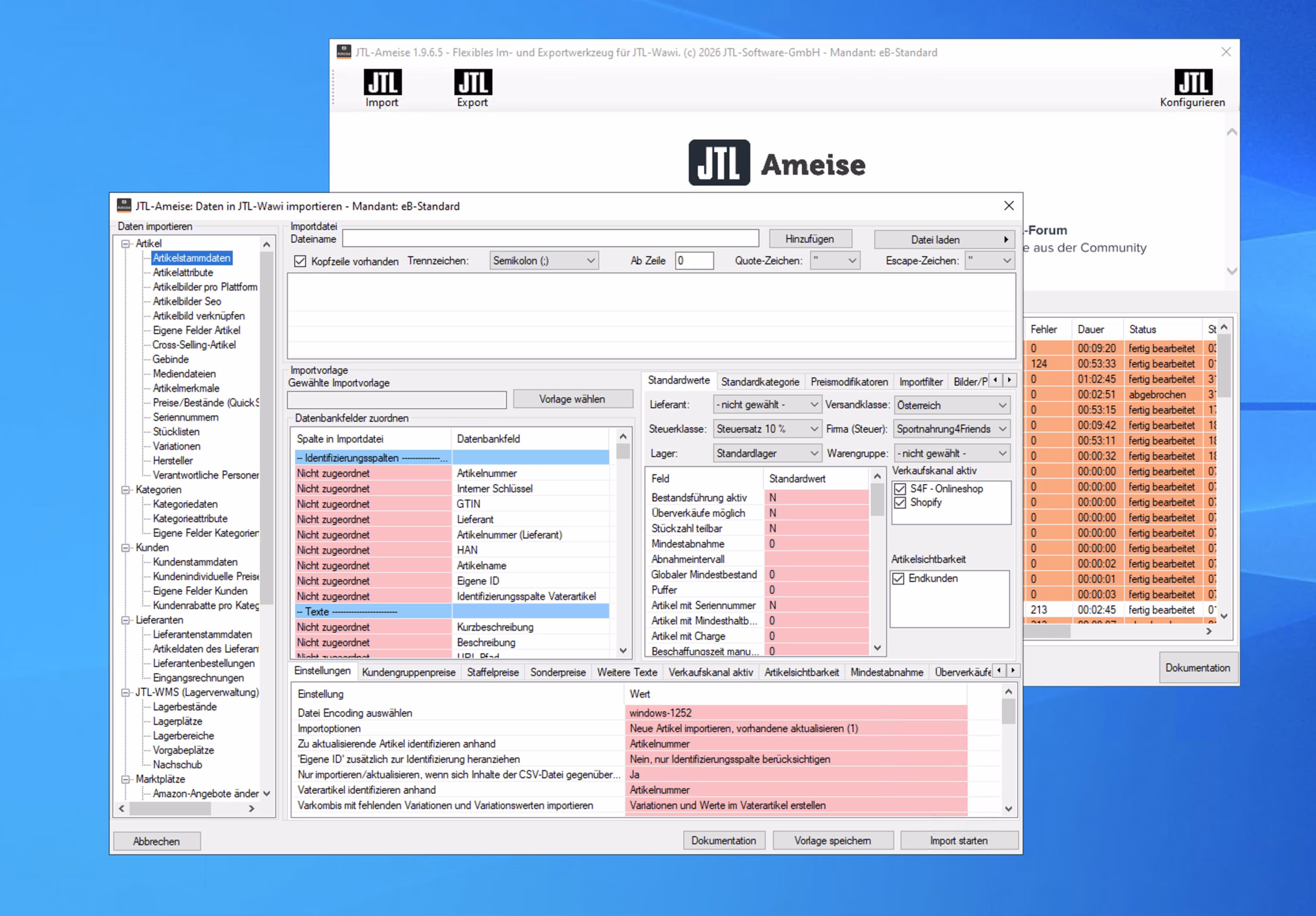
Task: Select the Artikelnummer database field row
Action: pos(452,473)
